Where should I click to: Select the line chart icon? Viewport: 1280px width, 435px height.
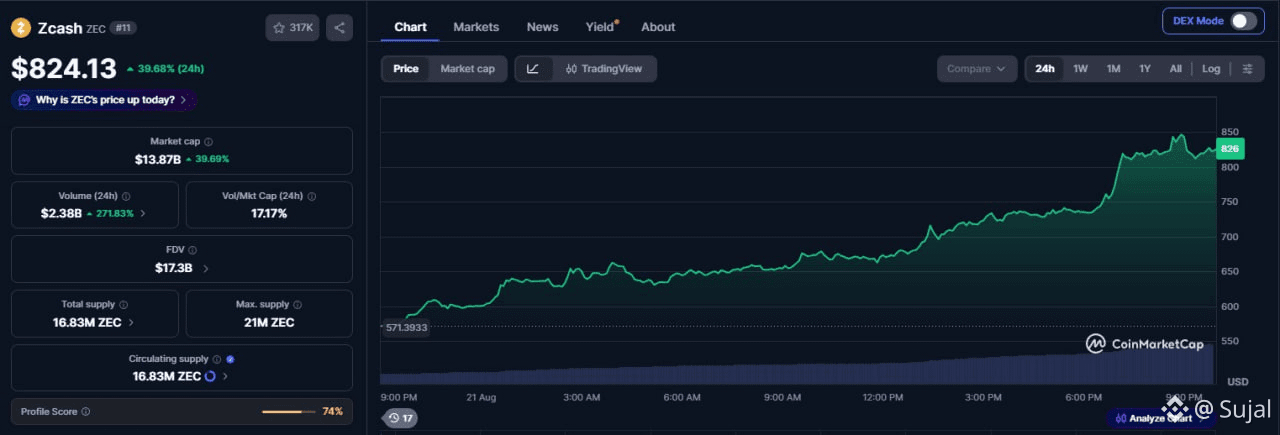pyautogui.click(x=534, y=69)
